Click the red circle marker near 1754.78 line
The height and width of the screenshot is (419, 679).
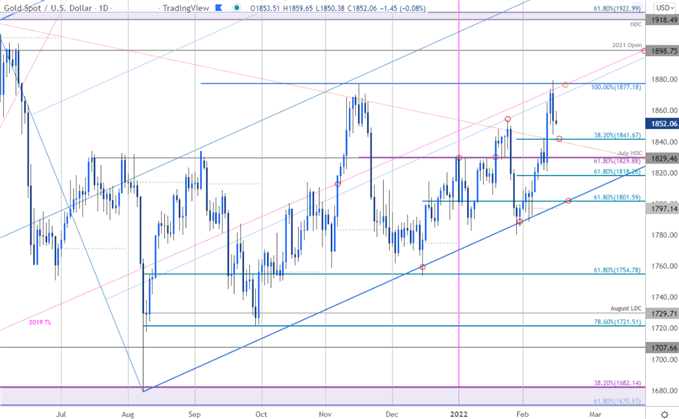(x=423, y=266)
